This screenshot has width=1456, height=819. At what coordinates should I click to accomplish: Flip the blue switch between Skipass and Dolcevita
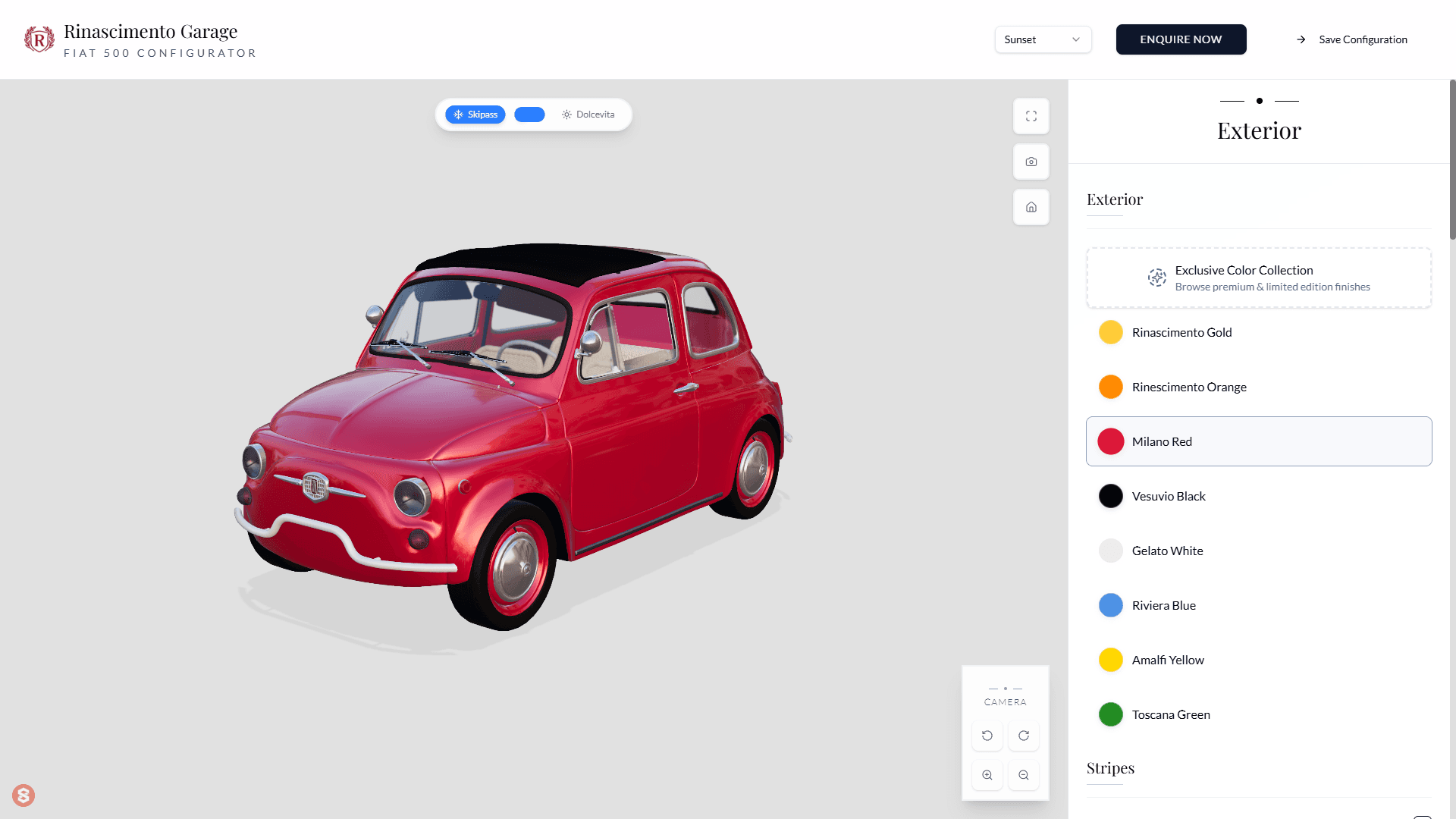coord(529,115)
